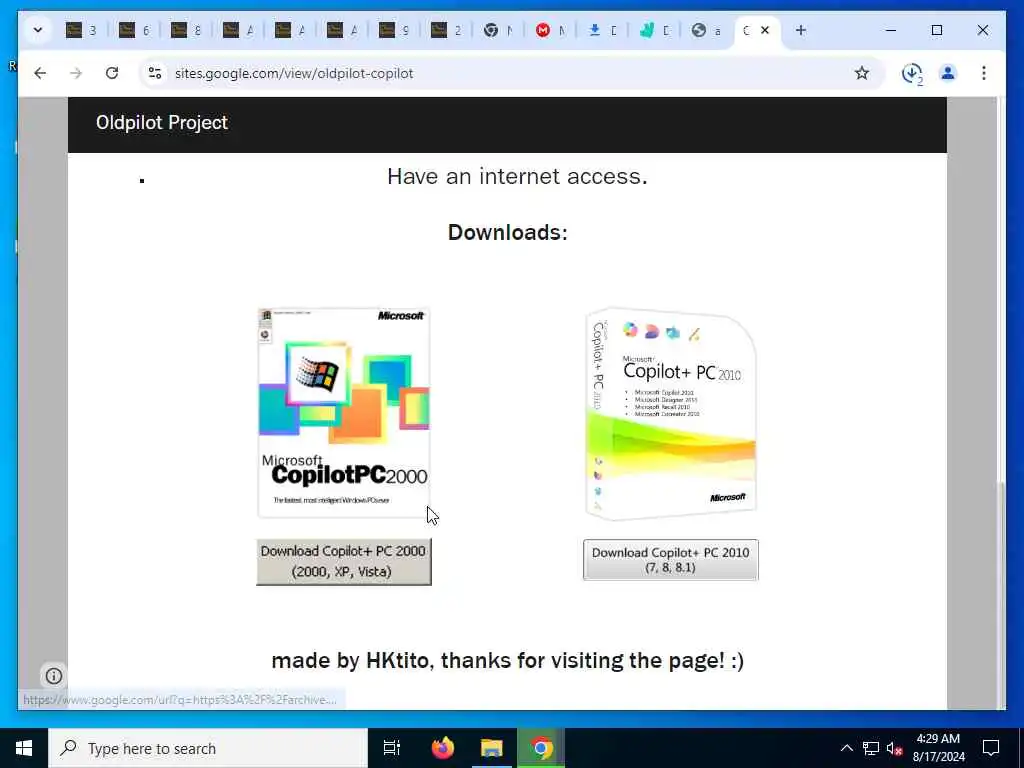Open a new browser tab
Image resolution: width=1024 pixels, height=768 pixels.
click(x=801, y=30)
